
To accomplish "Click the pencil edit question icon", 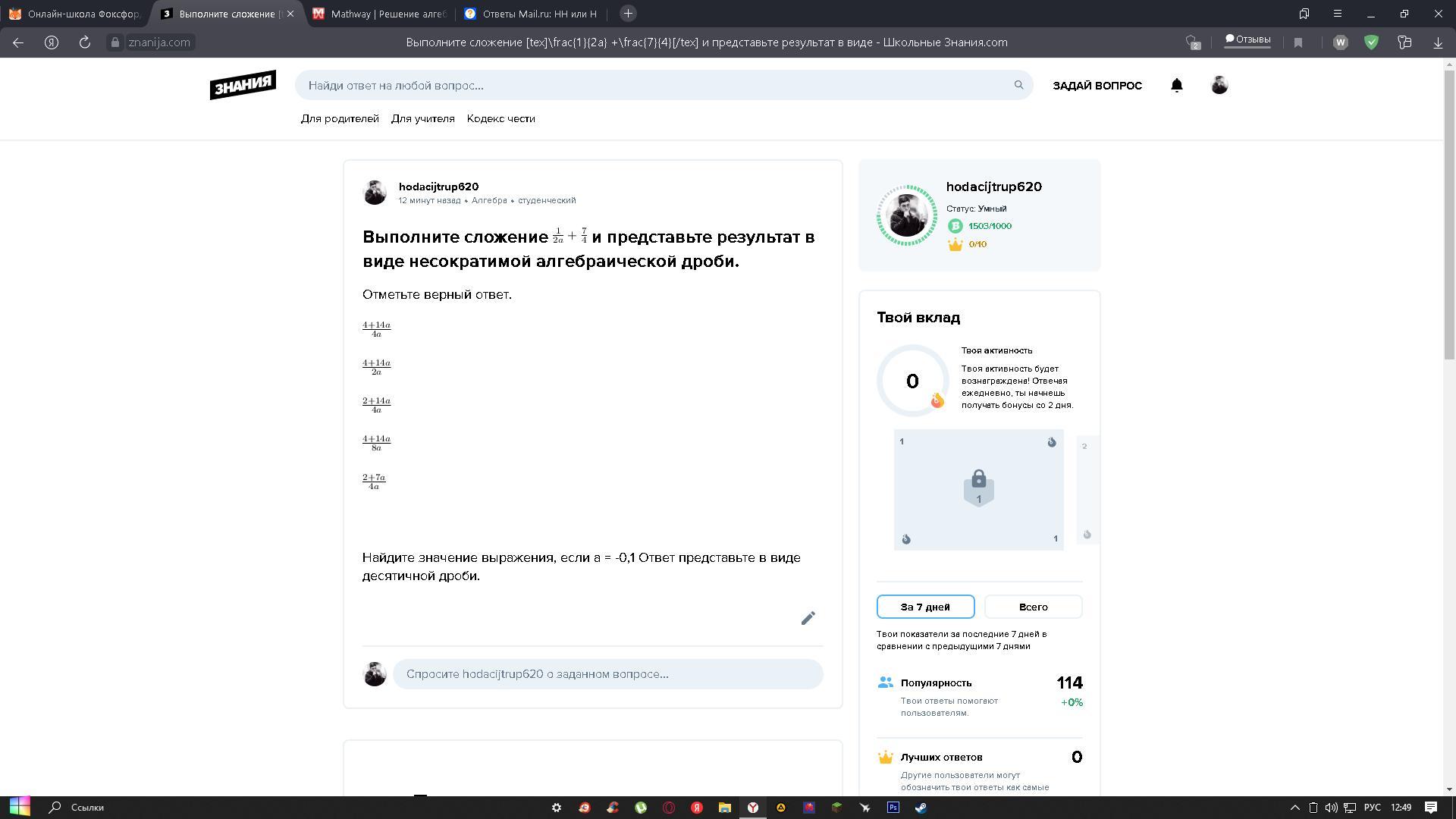I will tap(808, 619).
